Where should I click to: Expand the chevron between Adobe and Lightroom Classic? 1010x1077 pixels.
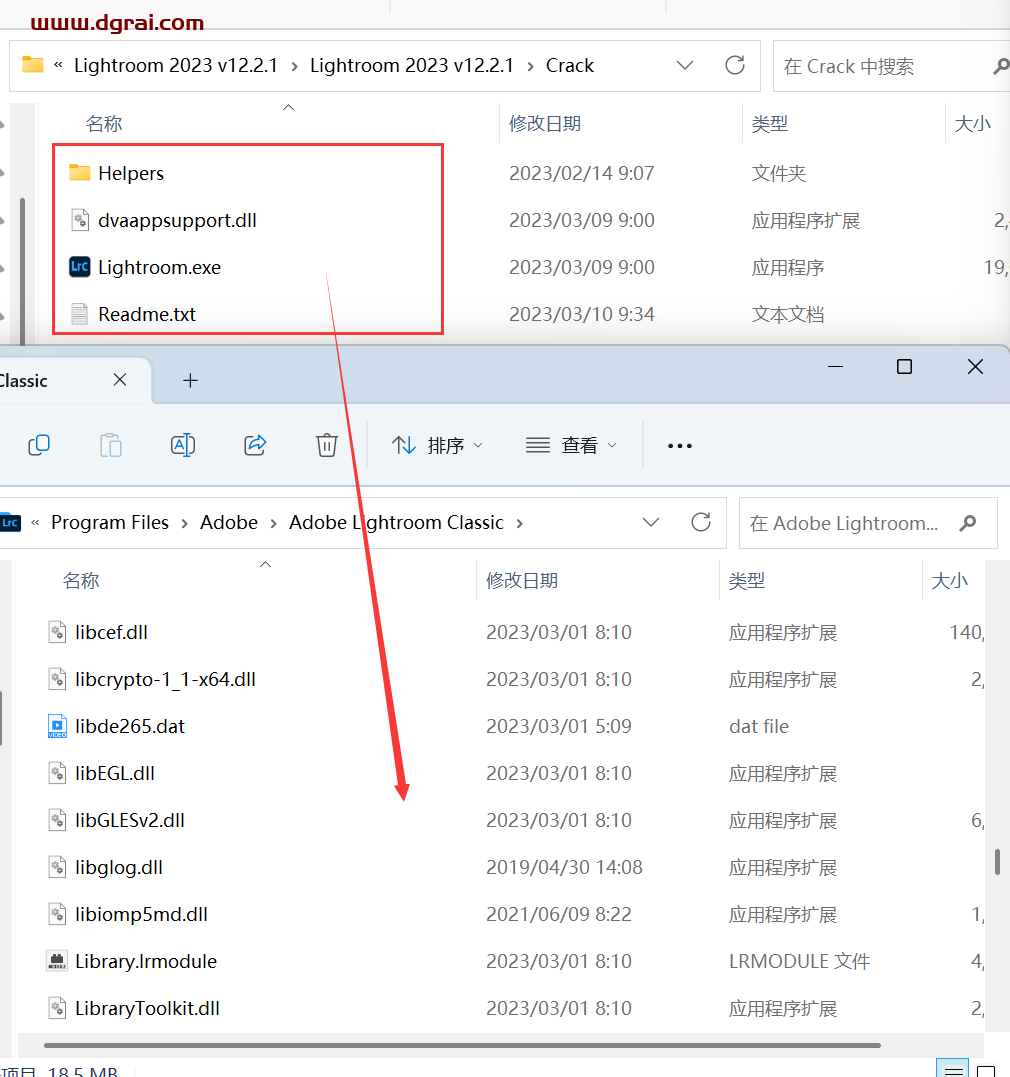tap(273, 523)
